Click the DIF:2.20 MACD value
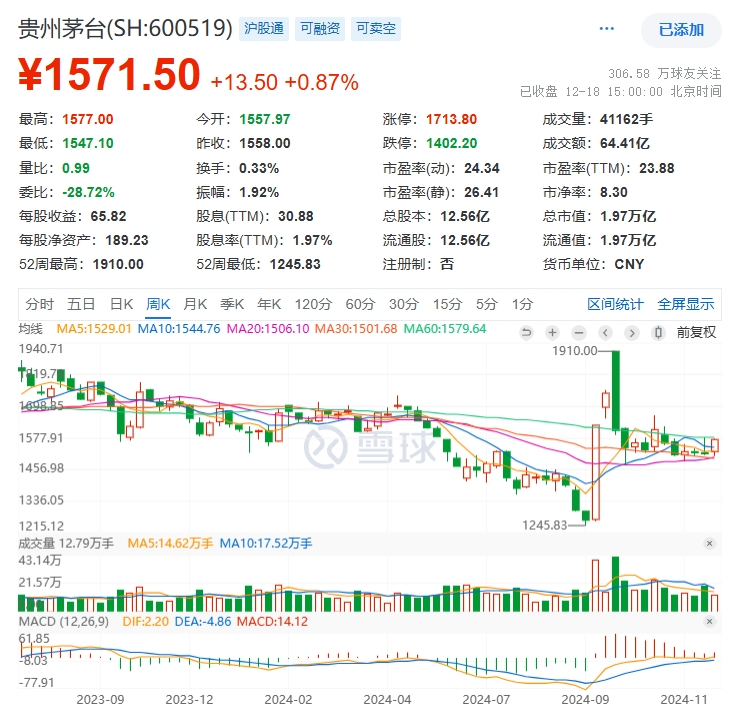Screen dimensions: 730x713 pos(145,622)
